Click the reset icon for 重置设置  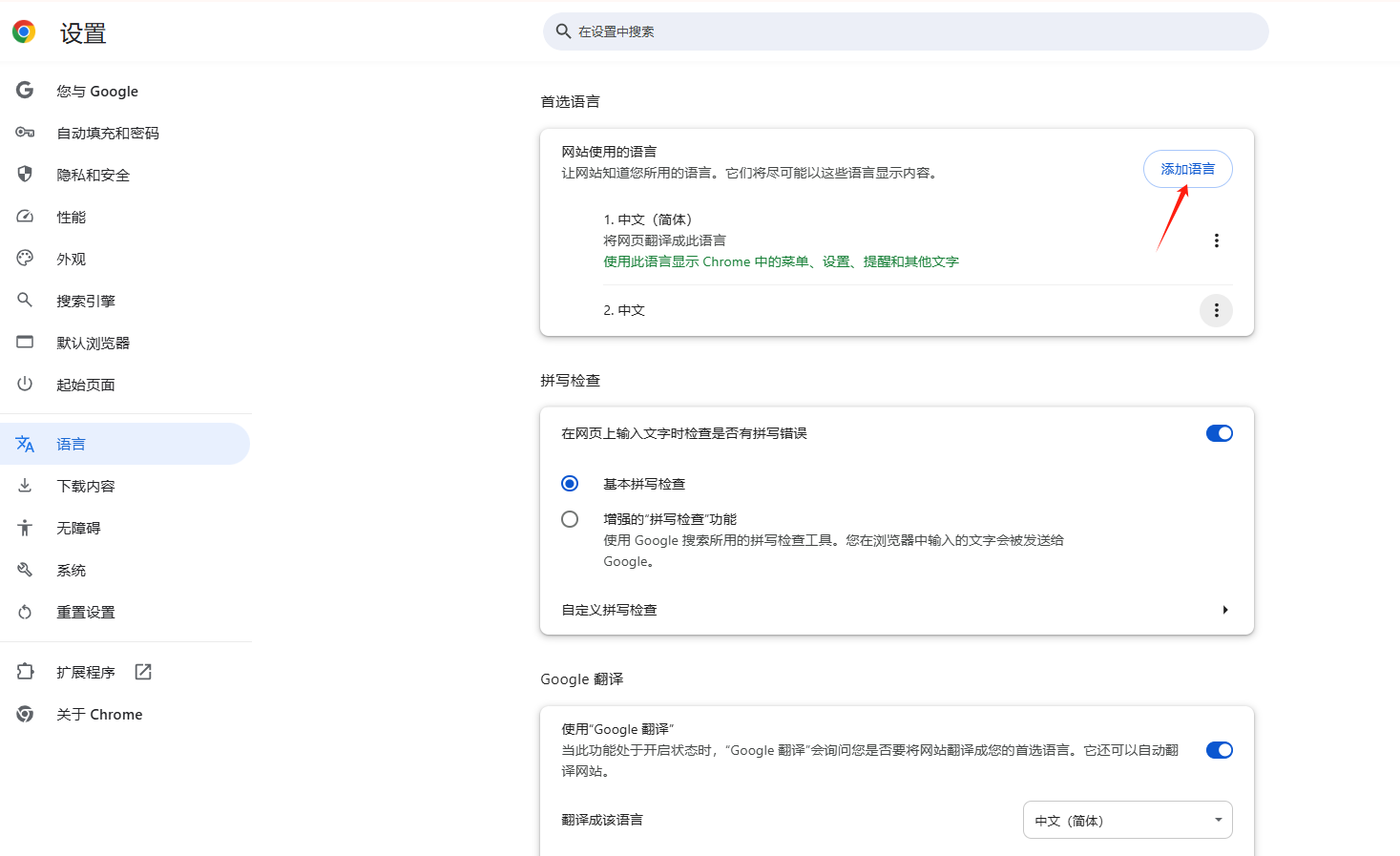click(x=25, y=611)
